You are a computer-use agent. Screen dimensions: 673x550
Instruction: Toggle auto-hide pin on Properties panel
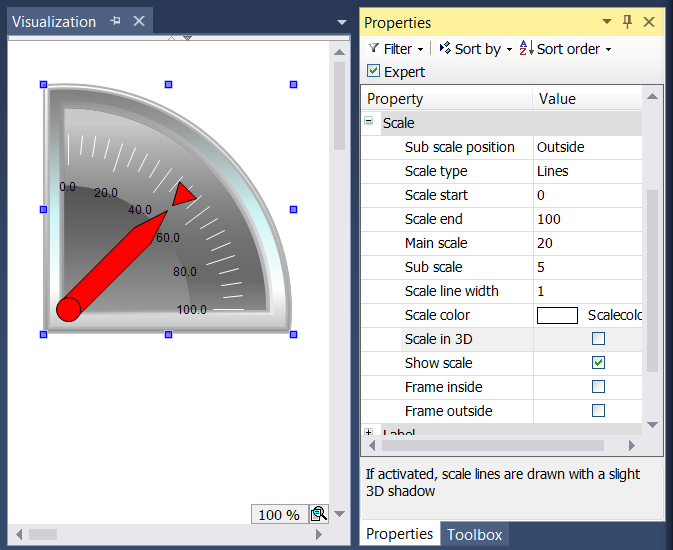[x=627, y=21]
